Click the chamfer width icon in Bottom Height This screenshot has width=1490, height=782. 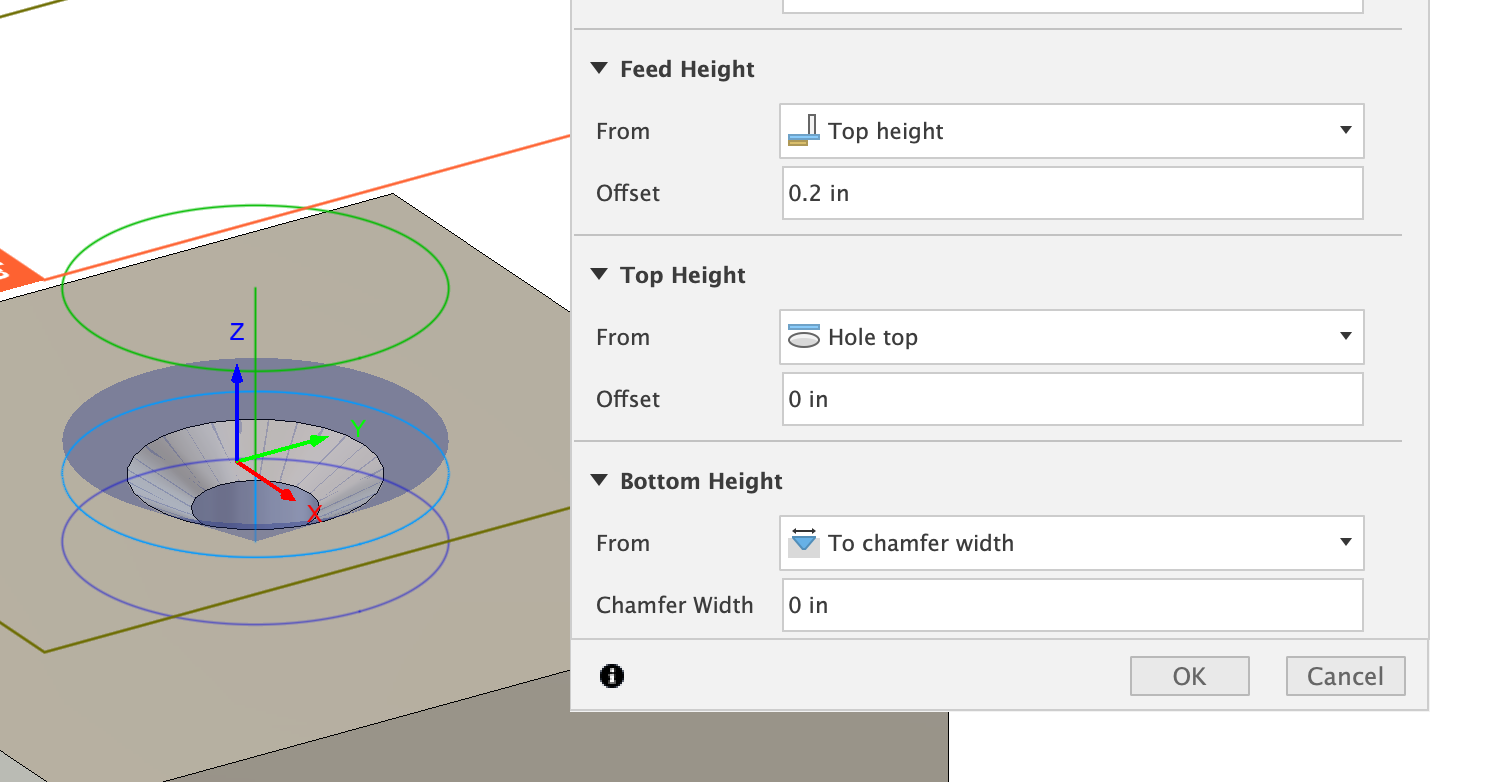802,543
